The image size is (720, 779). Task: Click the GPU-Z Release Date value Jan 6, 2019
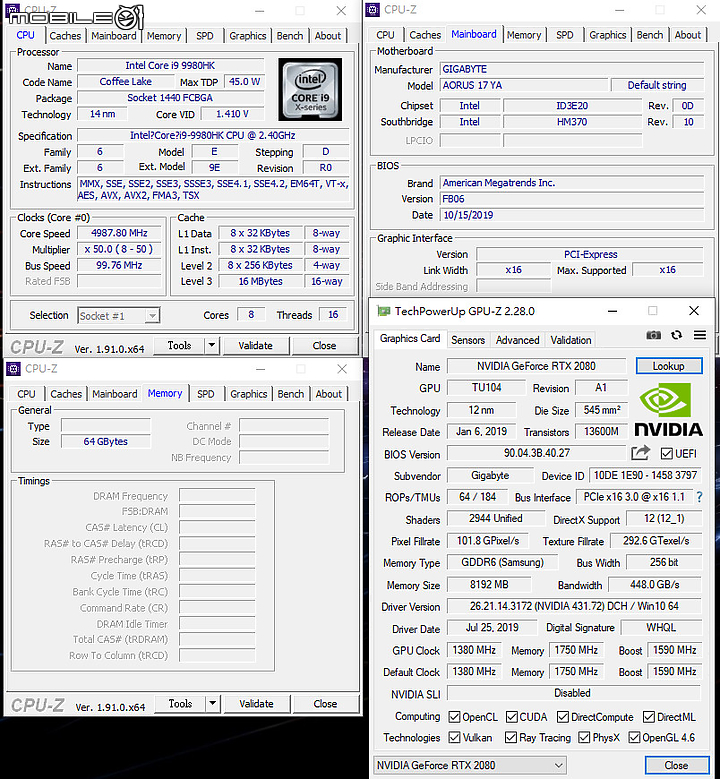pyautogui.click(x=481, y=431)
